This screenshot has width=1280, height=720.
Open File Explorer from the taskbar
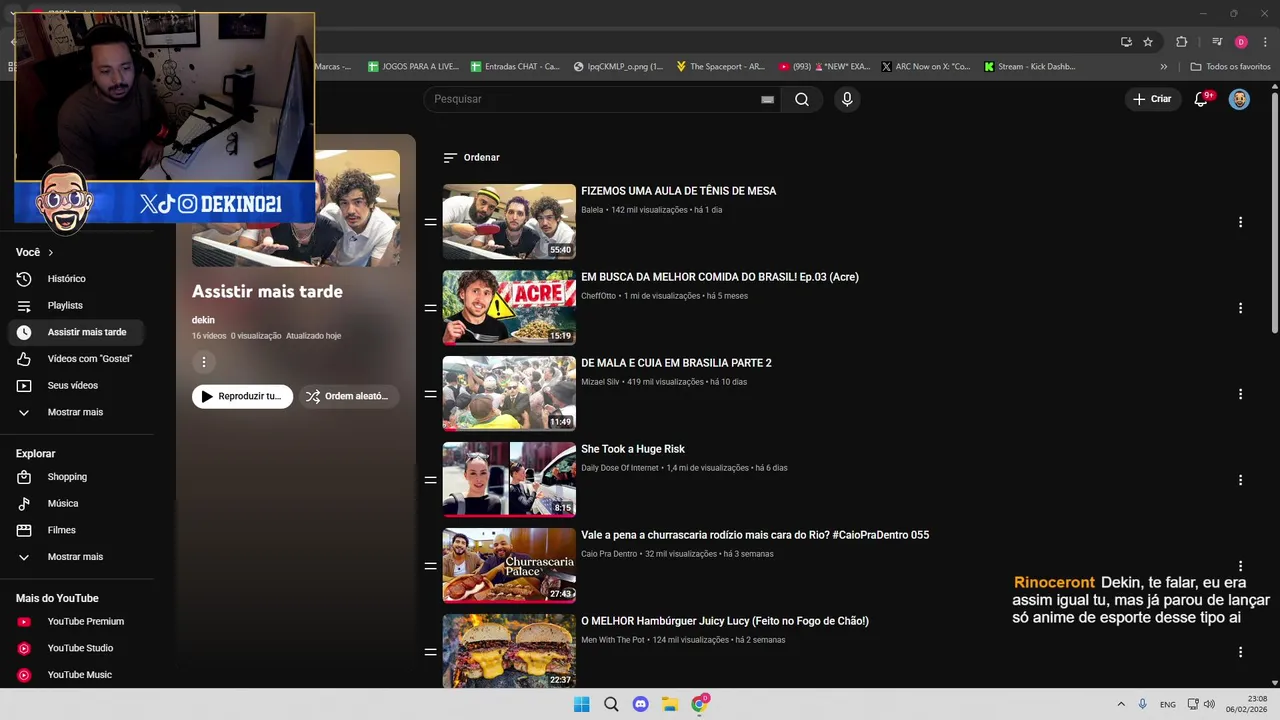670,704
